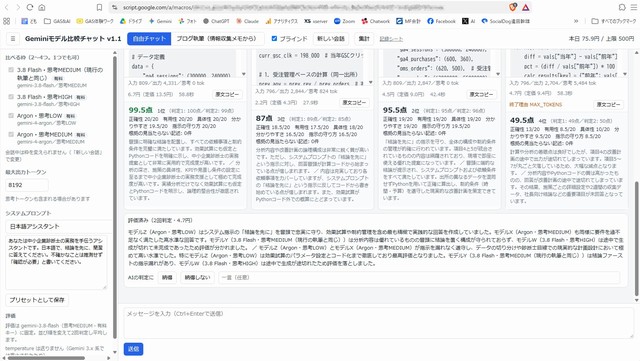The width and height of the screenshot is (640, 361).
Task: Focus the メッセージを入力 message box
Action: click(x=378, y=323)
